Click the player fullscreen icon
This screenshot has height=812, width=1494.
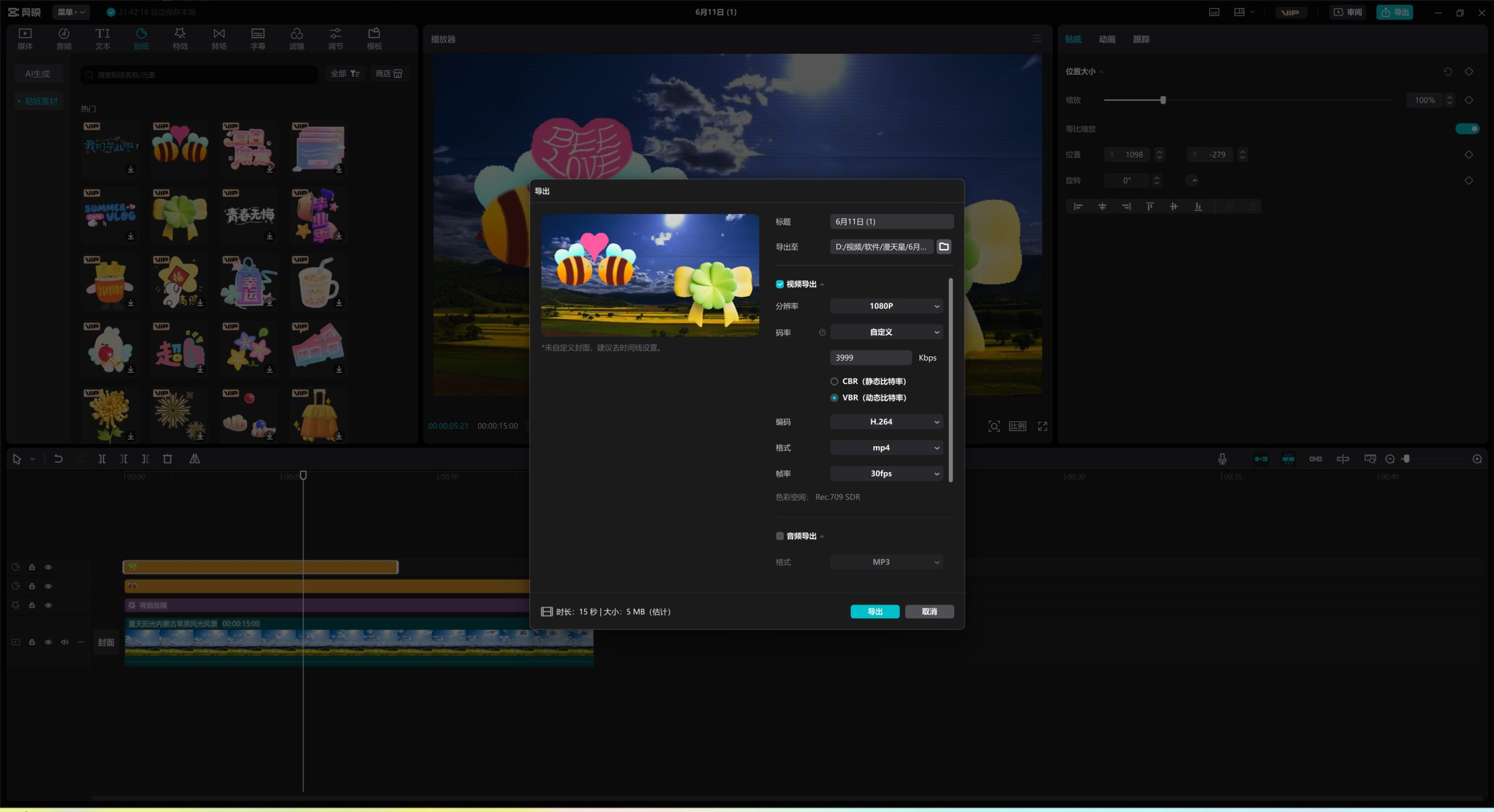[1042, 426]
